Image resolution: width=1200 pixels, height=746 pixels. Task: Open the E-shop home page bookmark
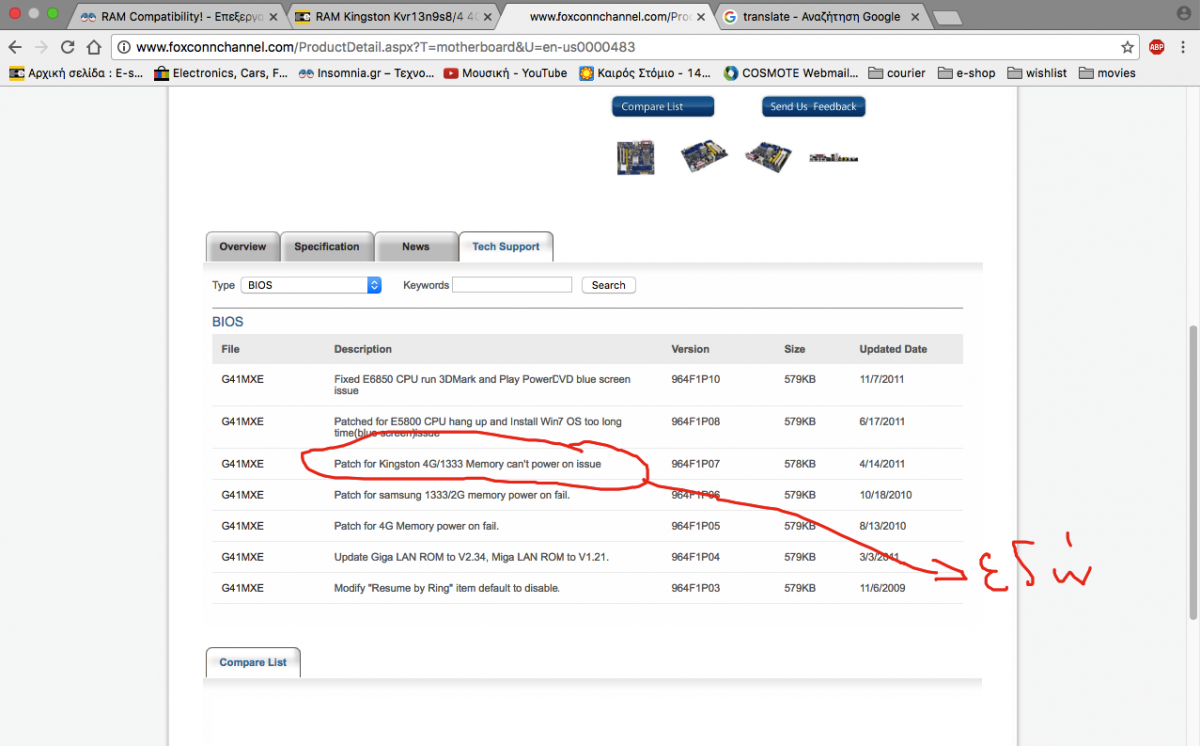75,73
